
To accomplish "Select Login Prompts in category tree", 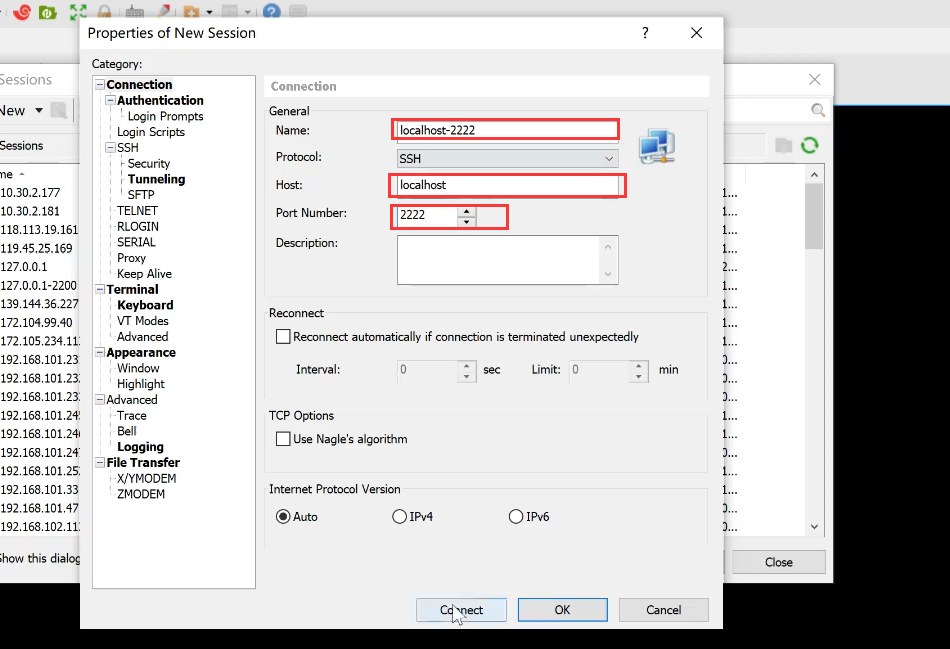I will click(165, 116).
